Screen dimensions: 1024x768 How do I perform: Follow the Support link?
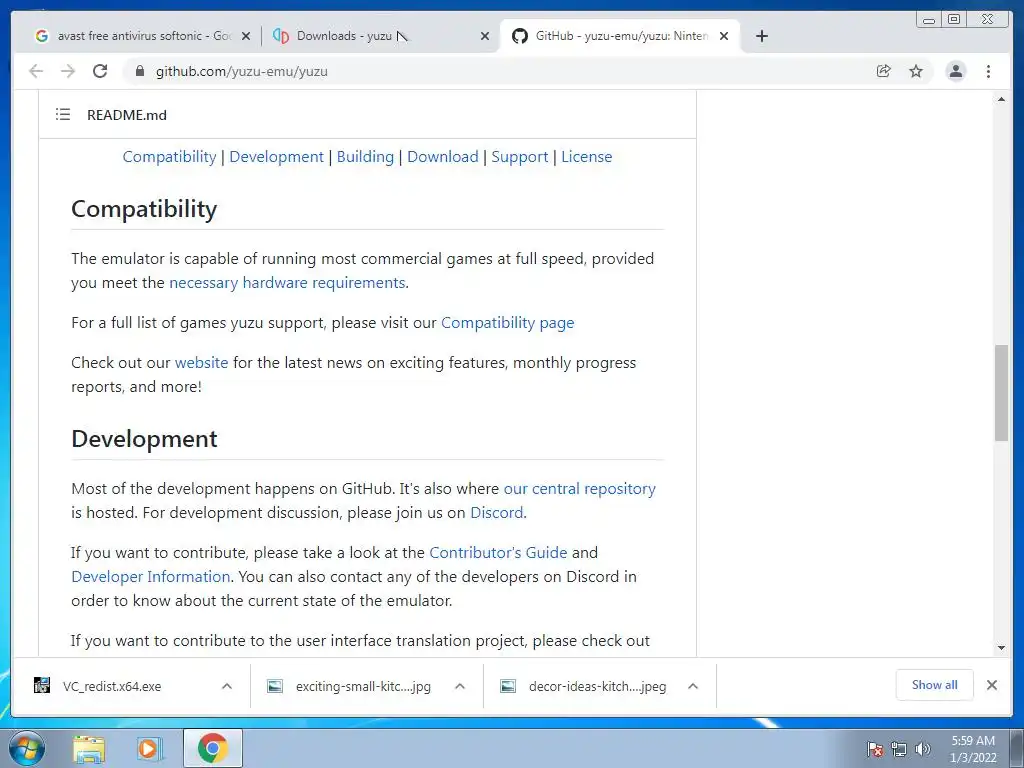click(x=520, y=157)
